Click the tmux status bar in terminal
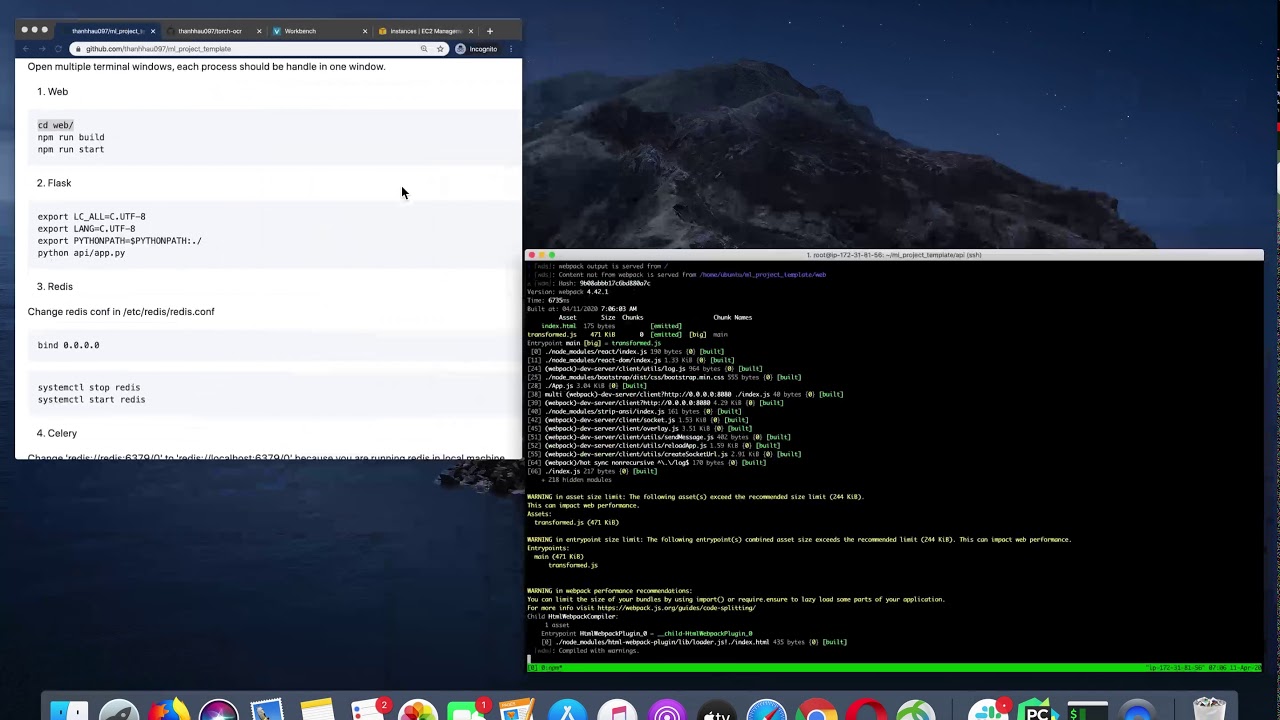Image resolution: width=1280 pixels, height=720 pixels. [x=894, y=667]
